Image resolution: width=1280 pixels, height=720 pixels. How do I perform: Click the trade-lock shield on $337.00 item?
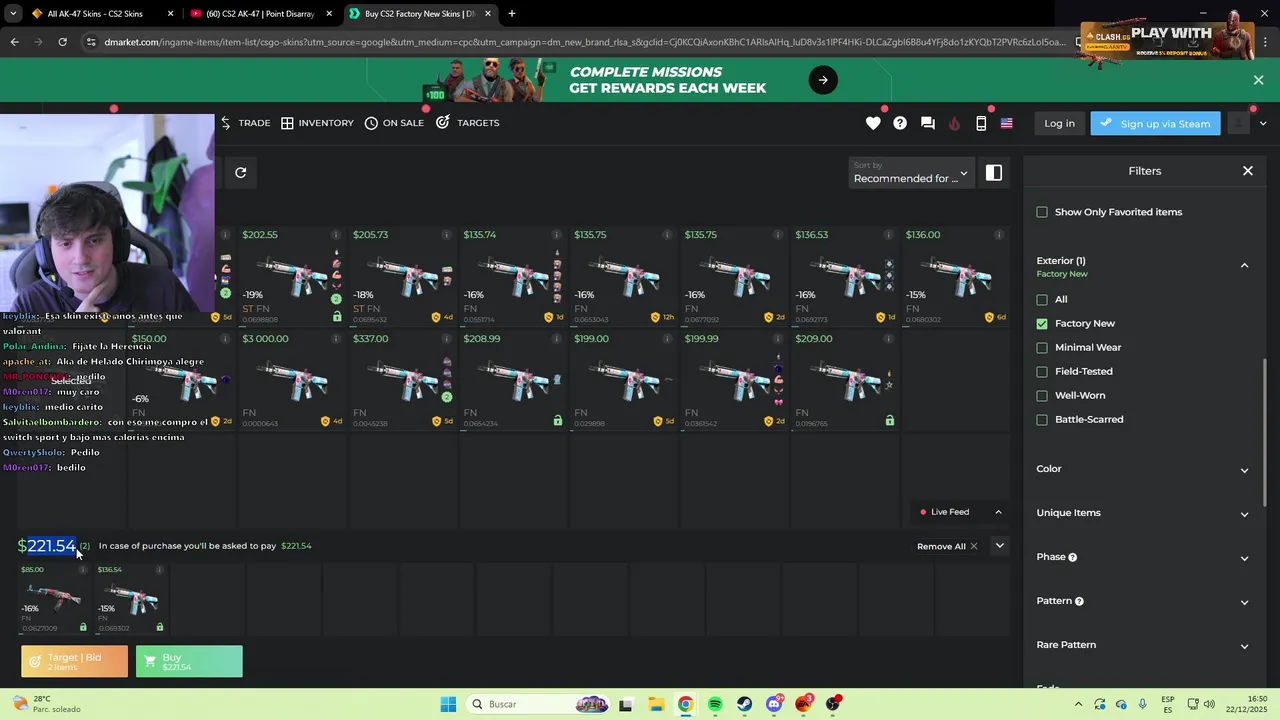(436, 421)
